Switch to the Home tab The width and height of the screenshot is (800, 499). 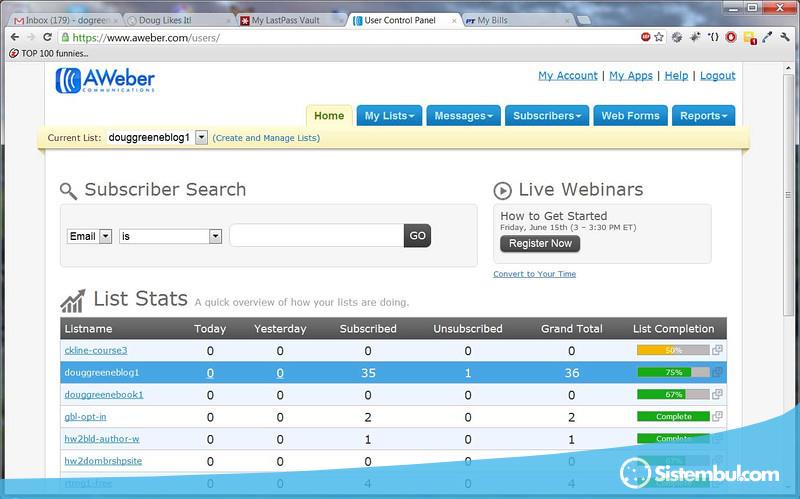click(329, 116)
